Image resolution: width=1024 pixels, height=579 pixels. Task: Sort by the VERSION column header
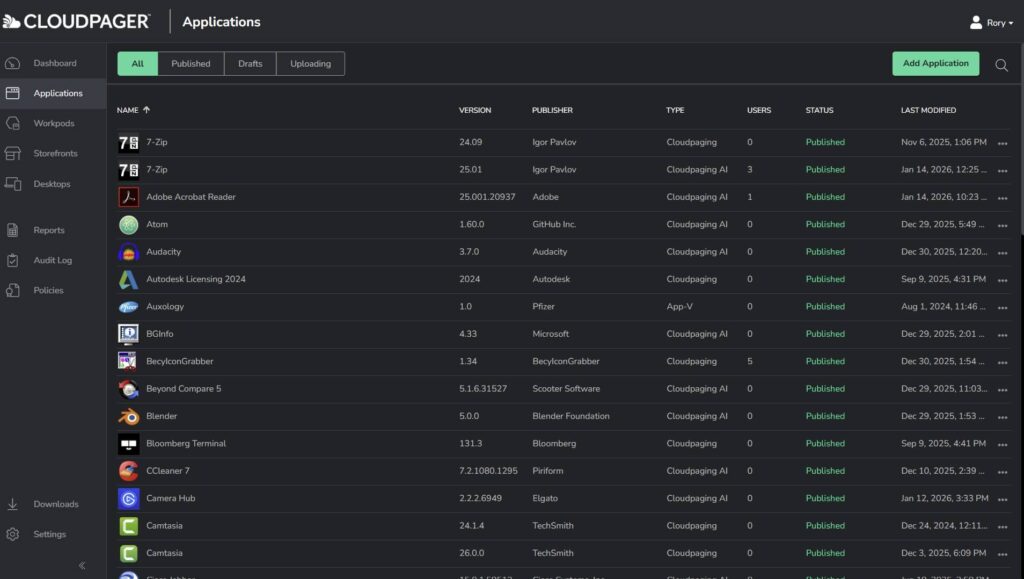tap(475, 110)
